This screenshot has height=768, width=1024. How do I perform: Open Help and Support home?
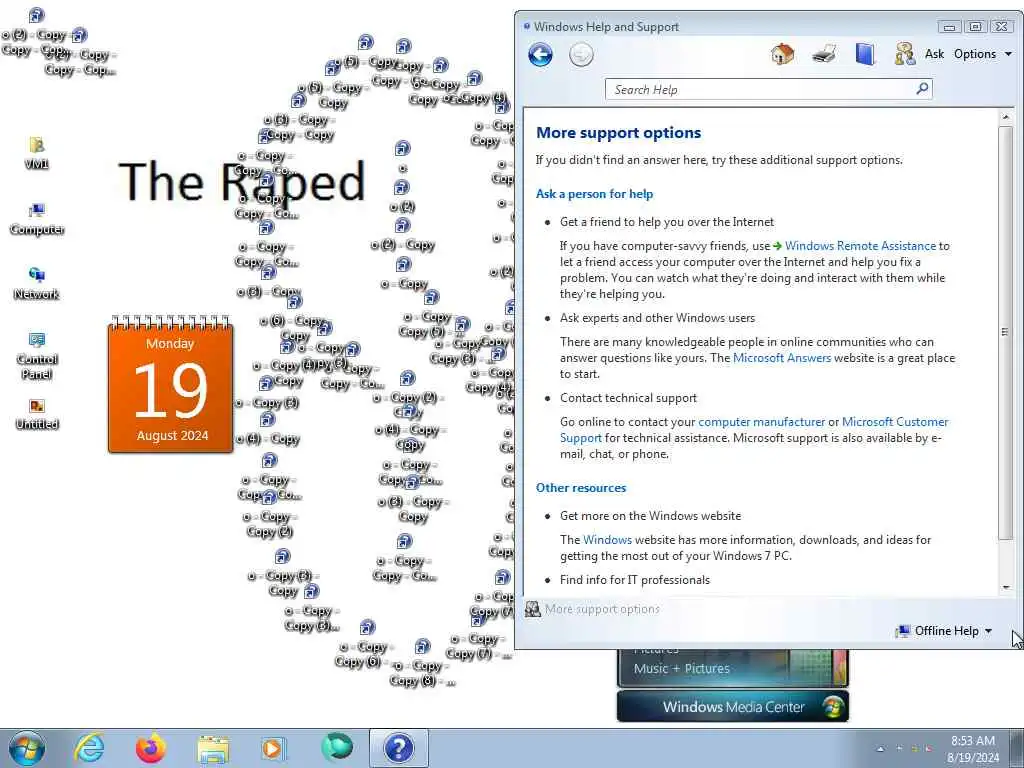782,54
